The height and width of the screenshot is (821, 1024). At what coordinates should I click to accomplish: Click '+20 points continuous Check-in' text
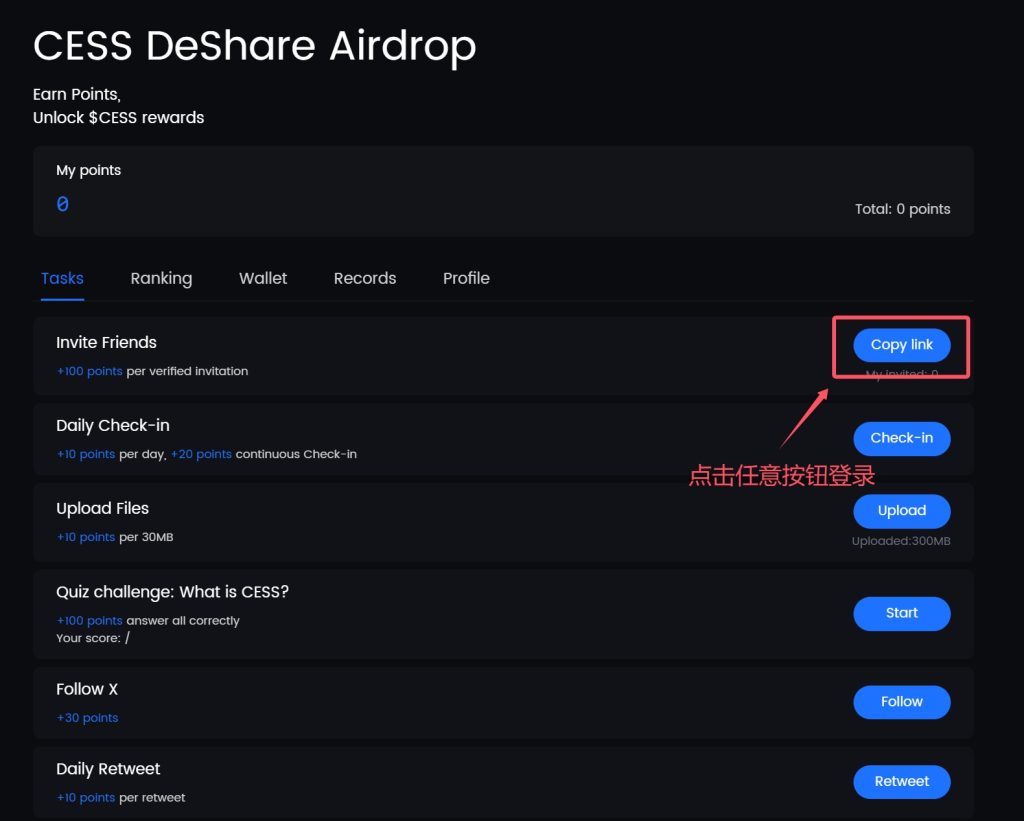pos(264,454)
